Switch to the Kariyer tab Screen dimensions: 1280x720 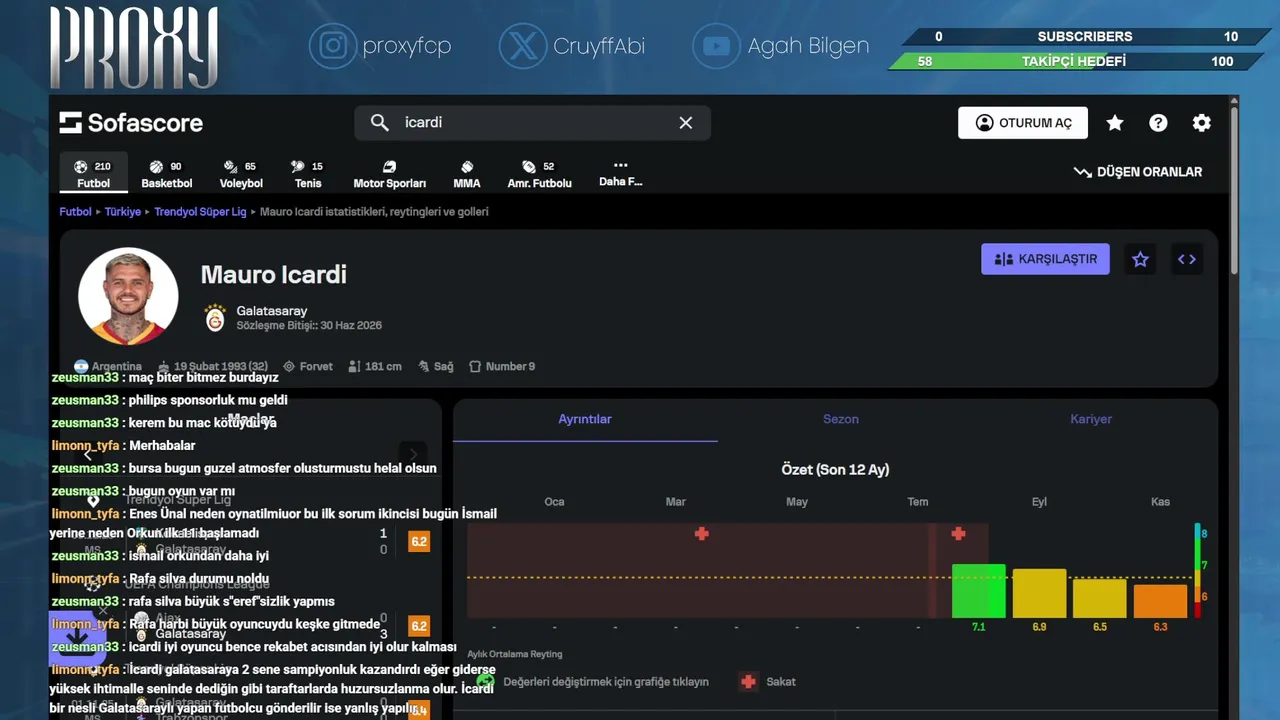click(1091, 420)
